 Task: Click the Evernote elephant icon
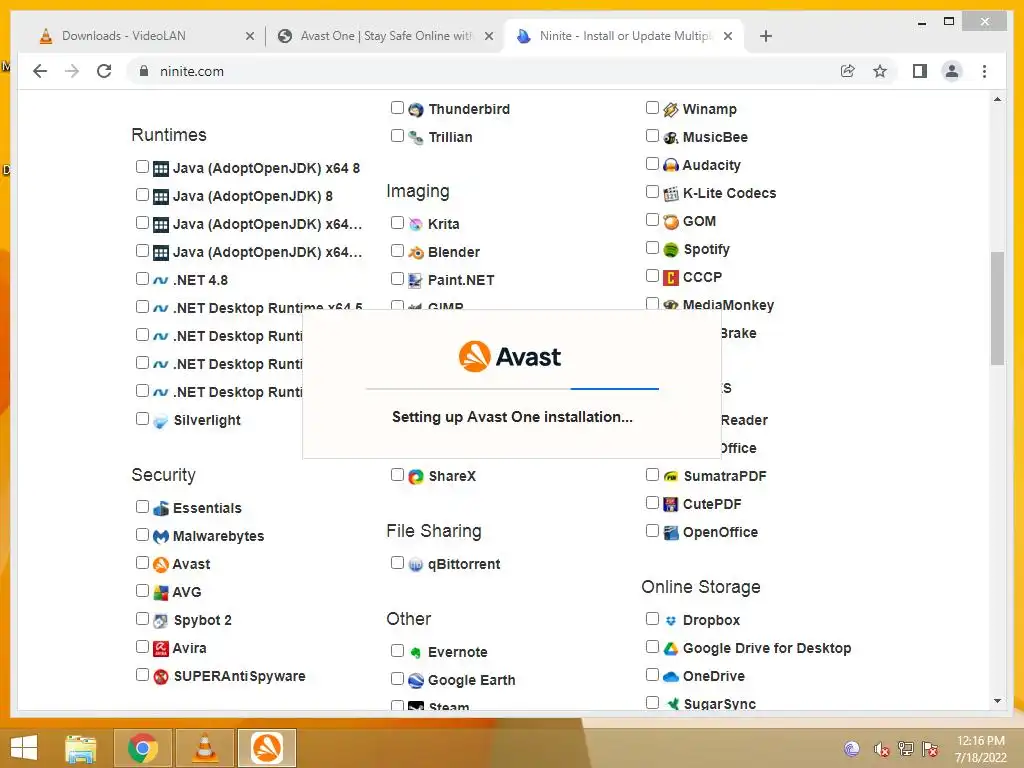pos(416,652)
